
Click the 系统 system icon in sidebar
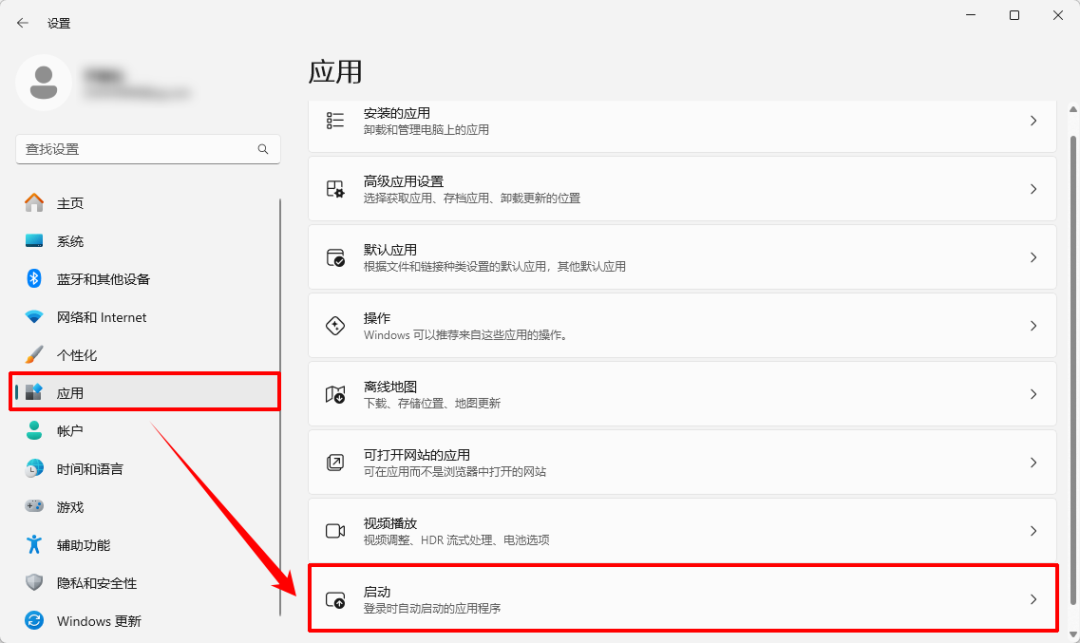(34, 240)
